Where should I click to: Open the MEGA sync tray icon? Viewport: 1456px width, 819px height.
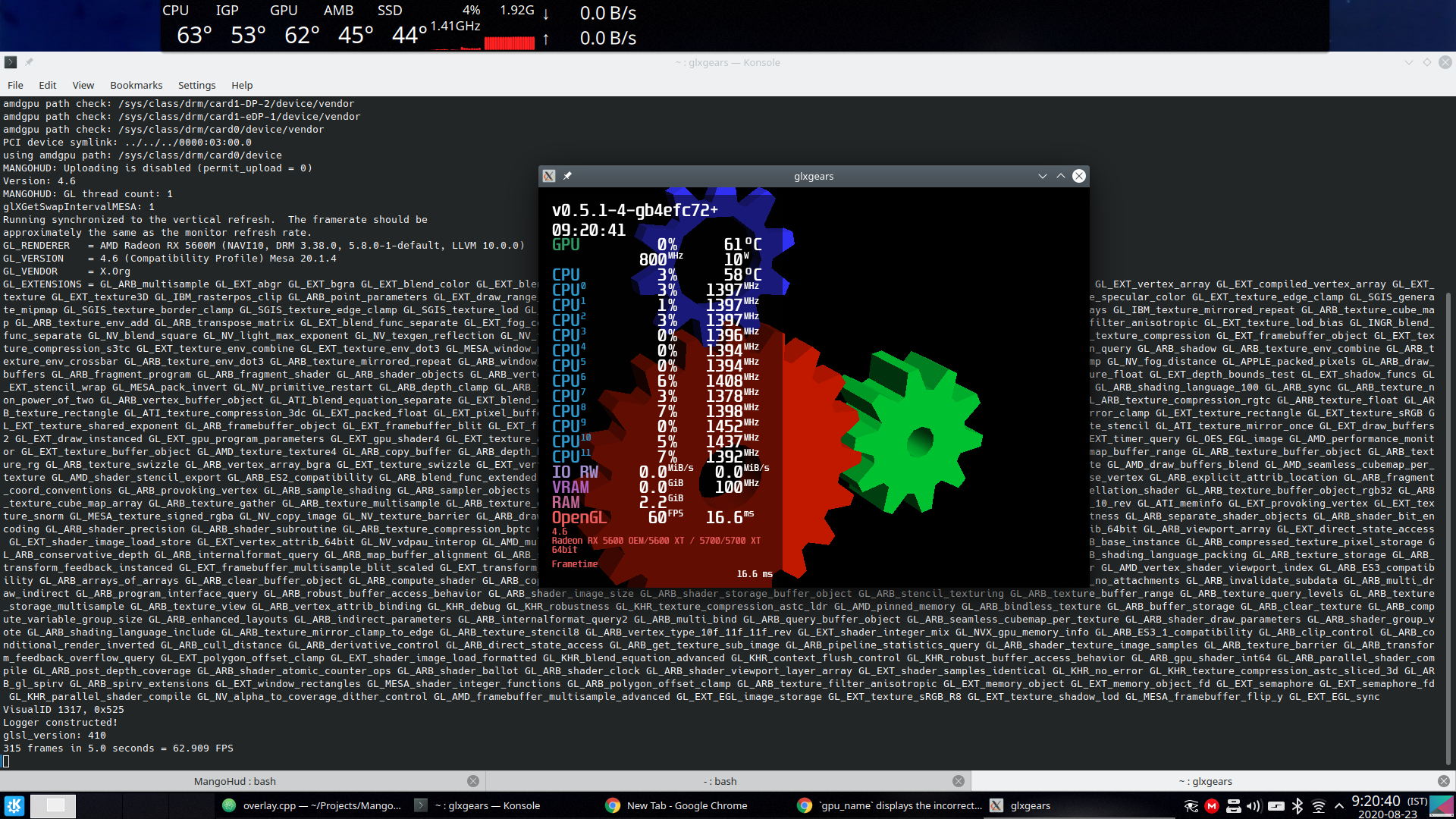pos(1211,805)
